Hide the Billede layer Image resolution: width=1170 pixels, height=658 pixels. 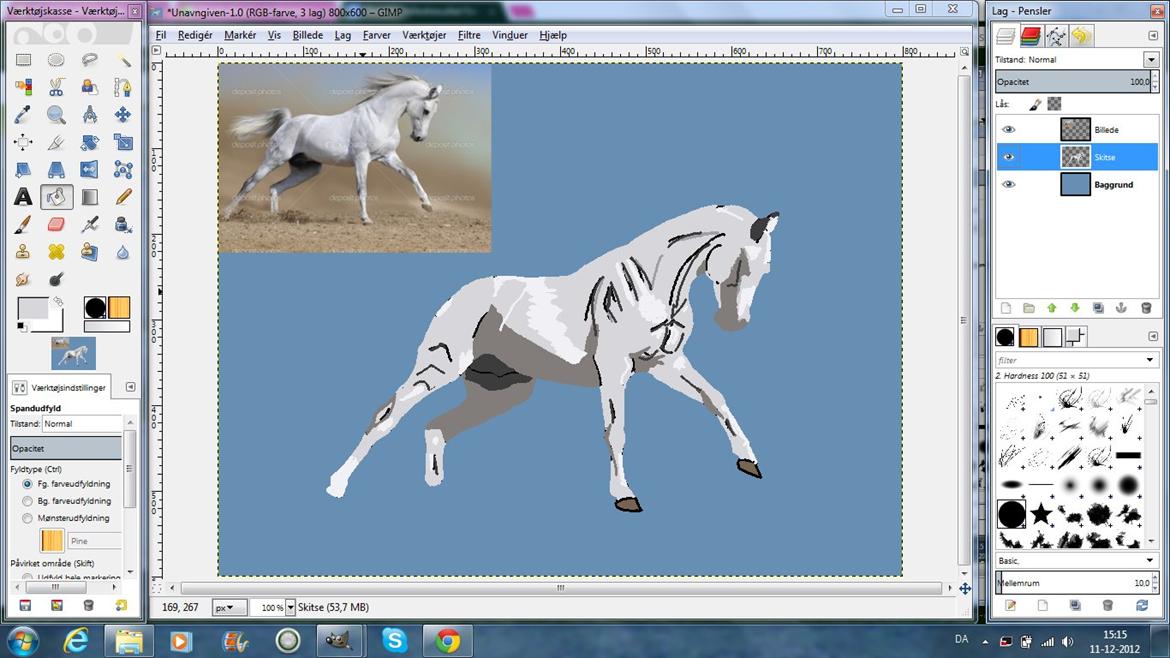[x=1008, y=130]
